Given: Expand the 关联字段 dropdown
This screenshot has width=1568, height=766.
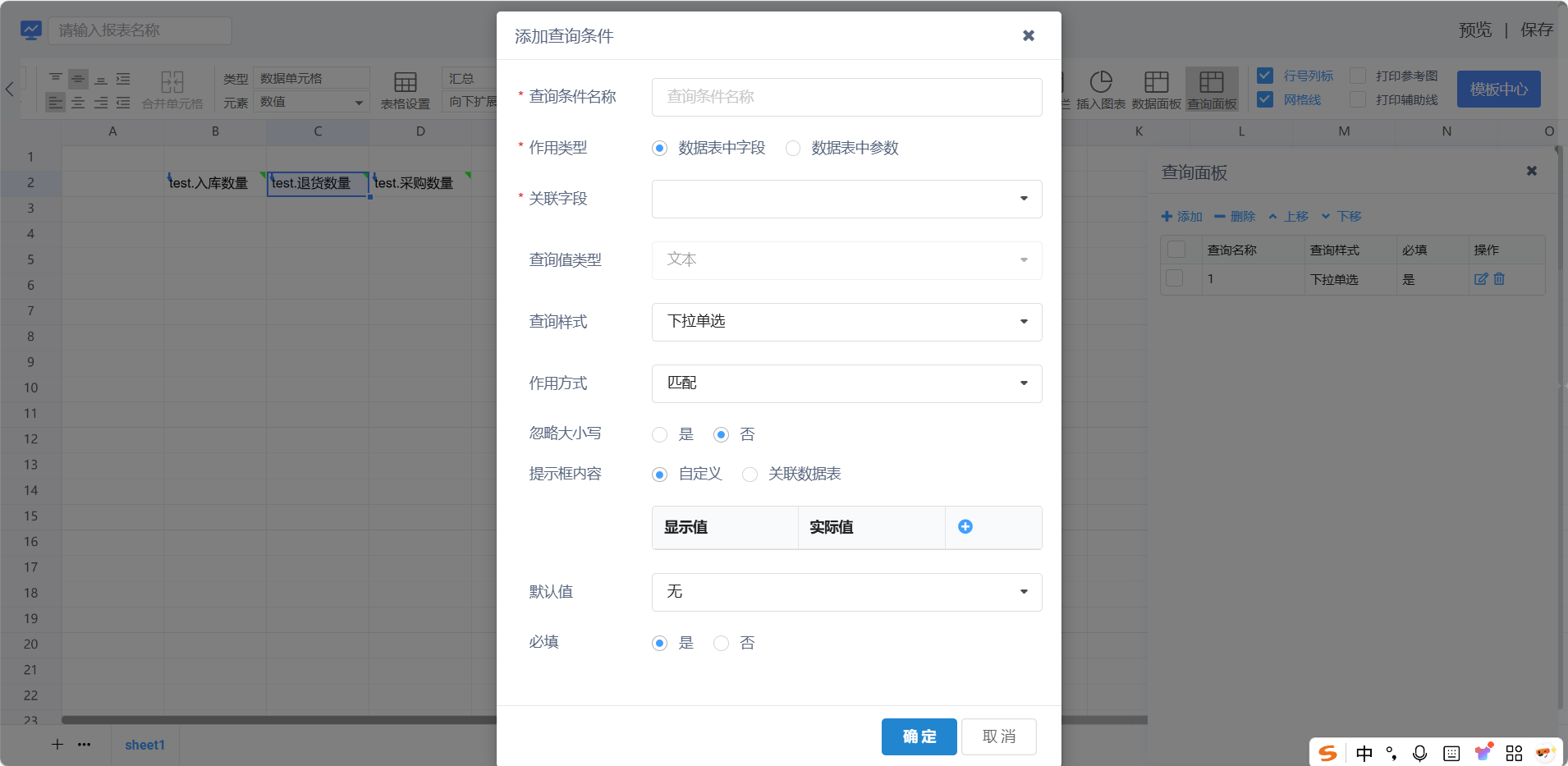Looking at the screenshot, I should click(846, 199).
